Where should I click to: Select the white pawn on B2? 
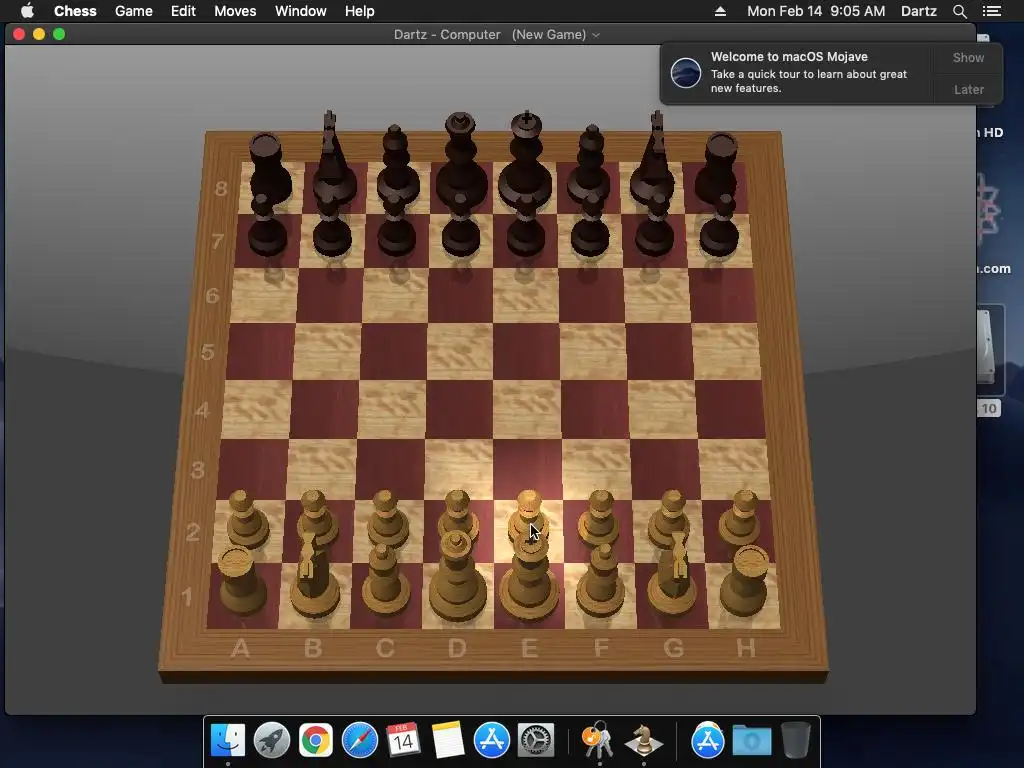pyautogui.click(x=317, y=516)
